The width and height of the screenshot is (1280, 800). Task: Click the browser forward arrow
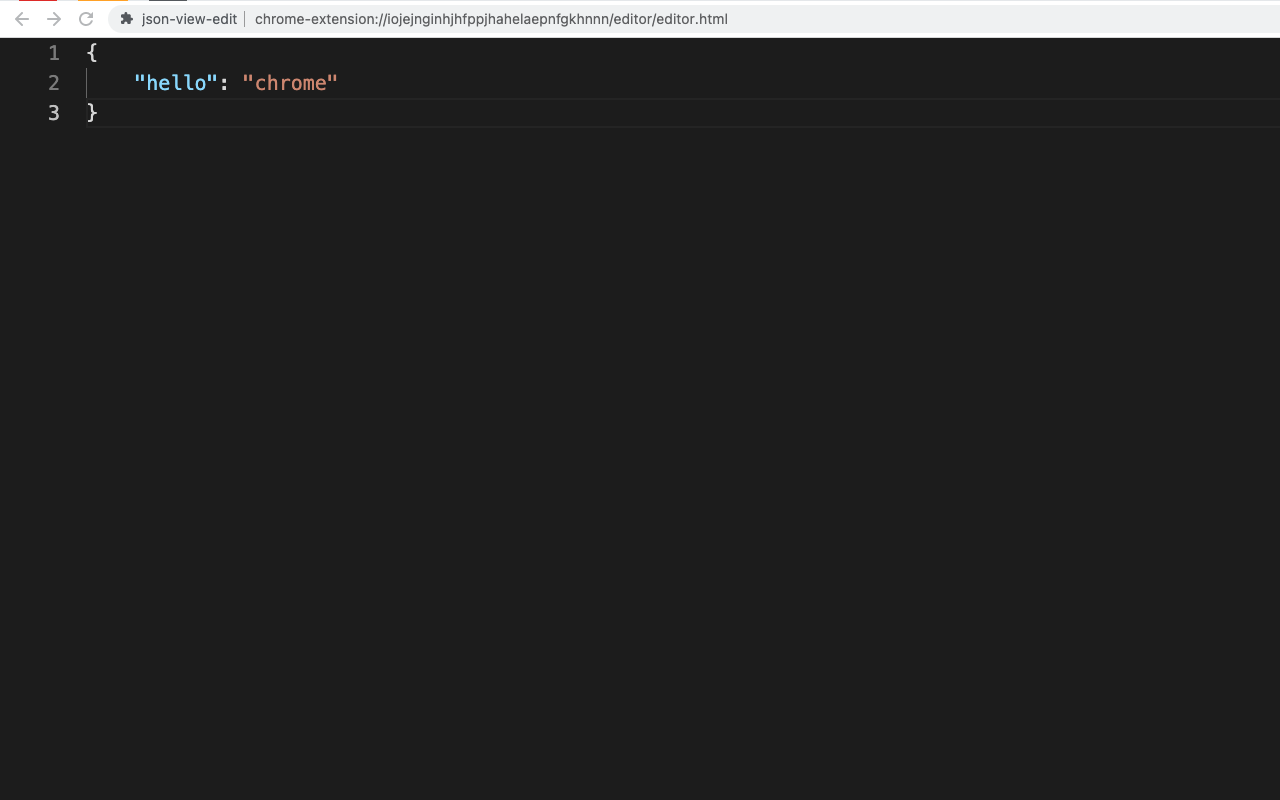[54, 19]
